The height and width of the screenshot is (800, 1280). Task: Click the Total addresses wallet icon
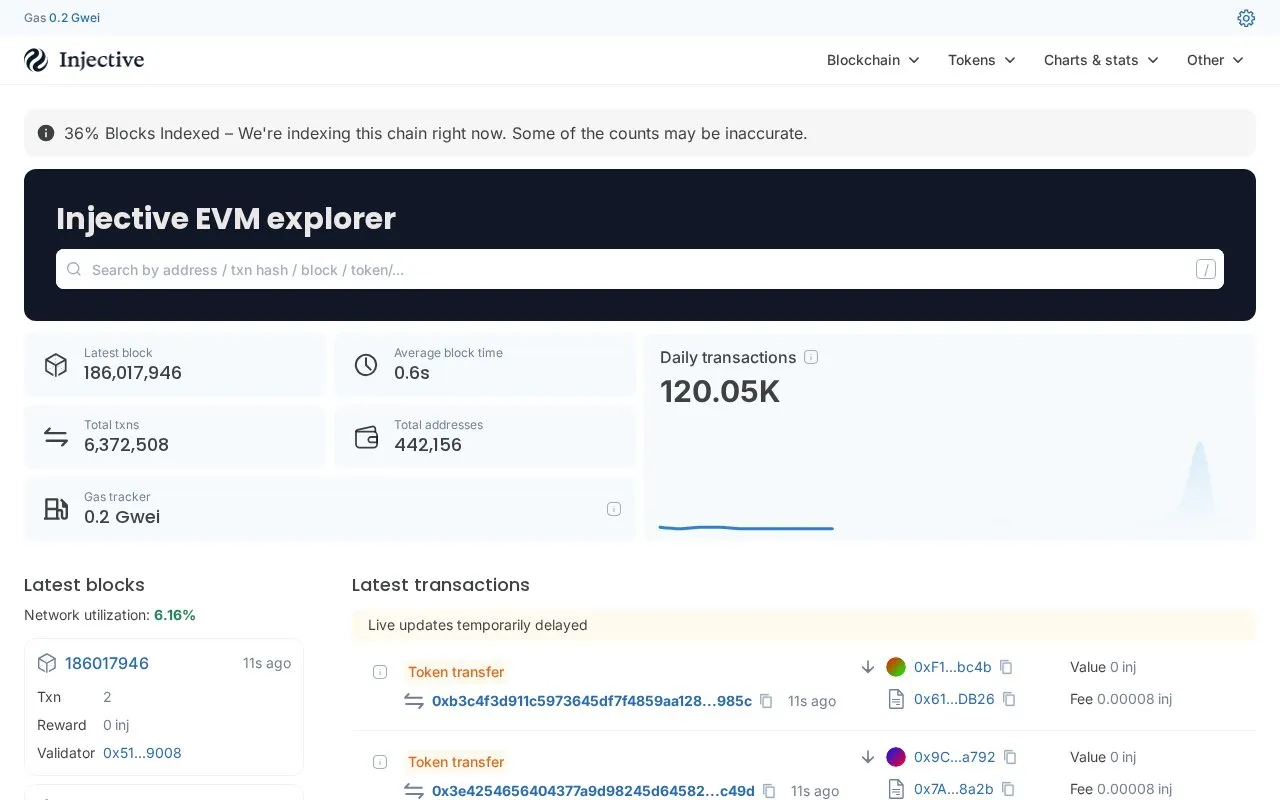[x=366, y=437]
